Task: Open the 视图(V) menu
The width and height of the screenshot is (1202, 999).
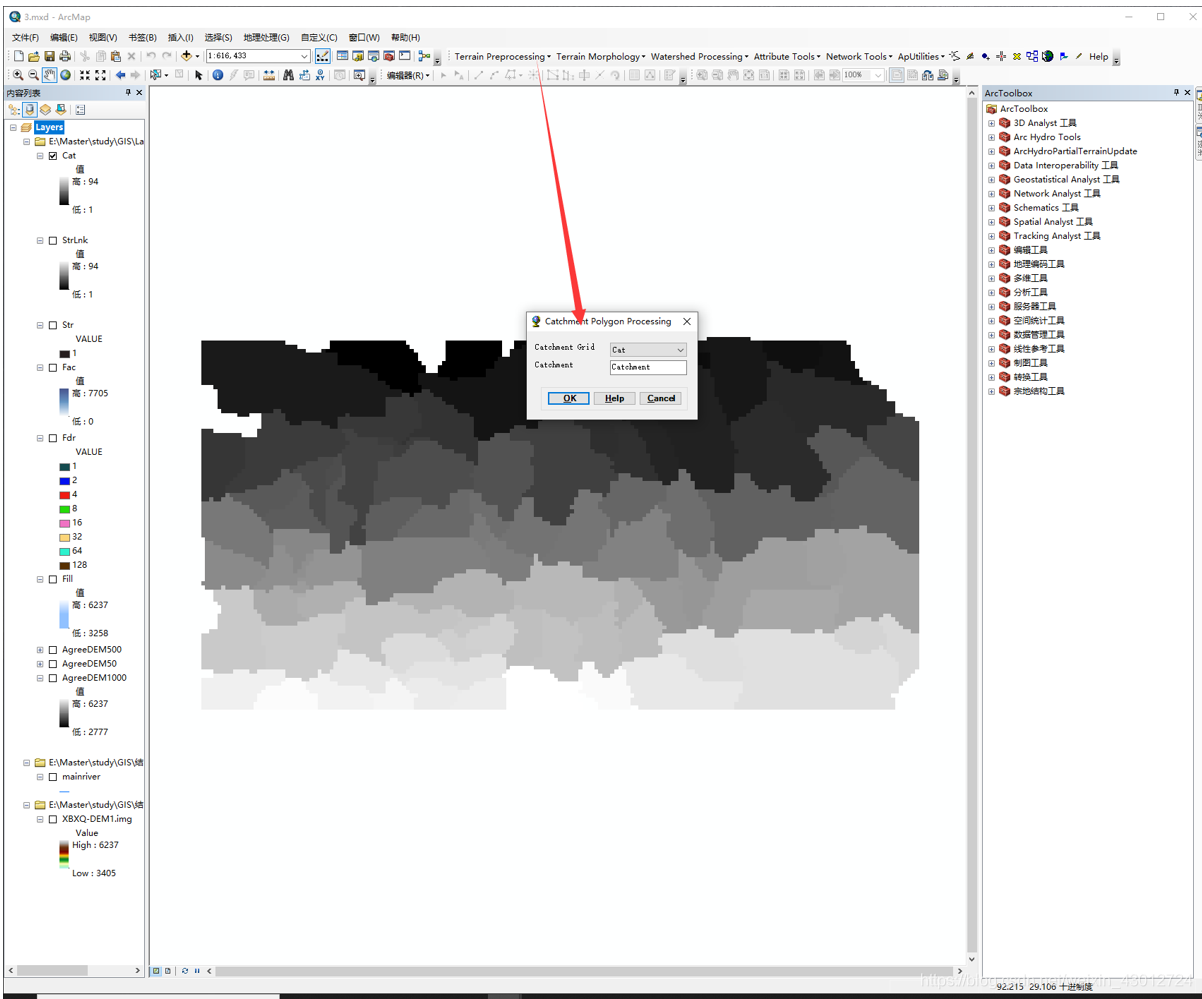Action: point(102,37)
